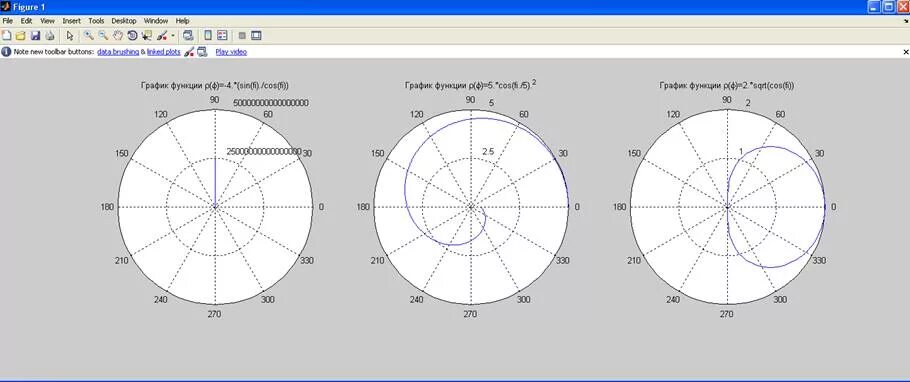Click the New Figure toolbar icon
This screenshot has width=910, height=382.
tap(6, 35)
